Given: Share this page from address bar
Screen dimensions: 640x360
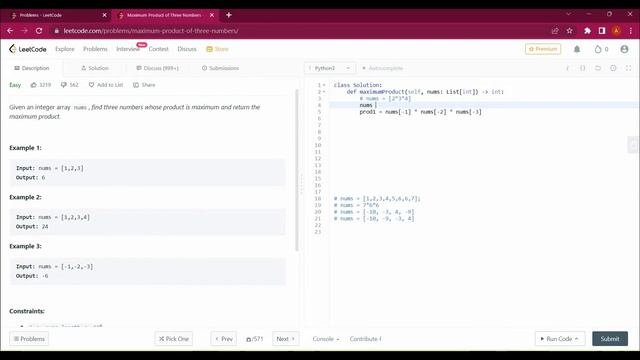Looking at the screenshot, I should click(555, 31).
